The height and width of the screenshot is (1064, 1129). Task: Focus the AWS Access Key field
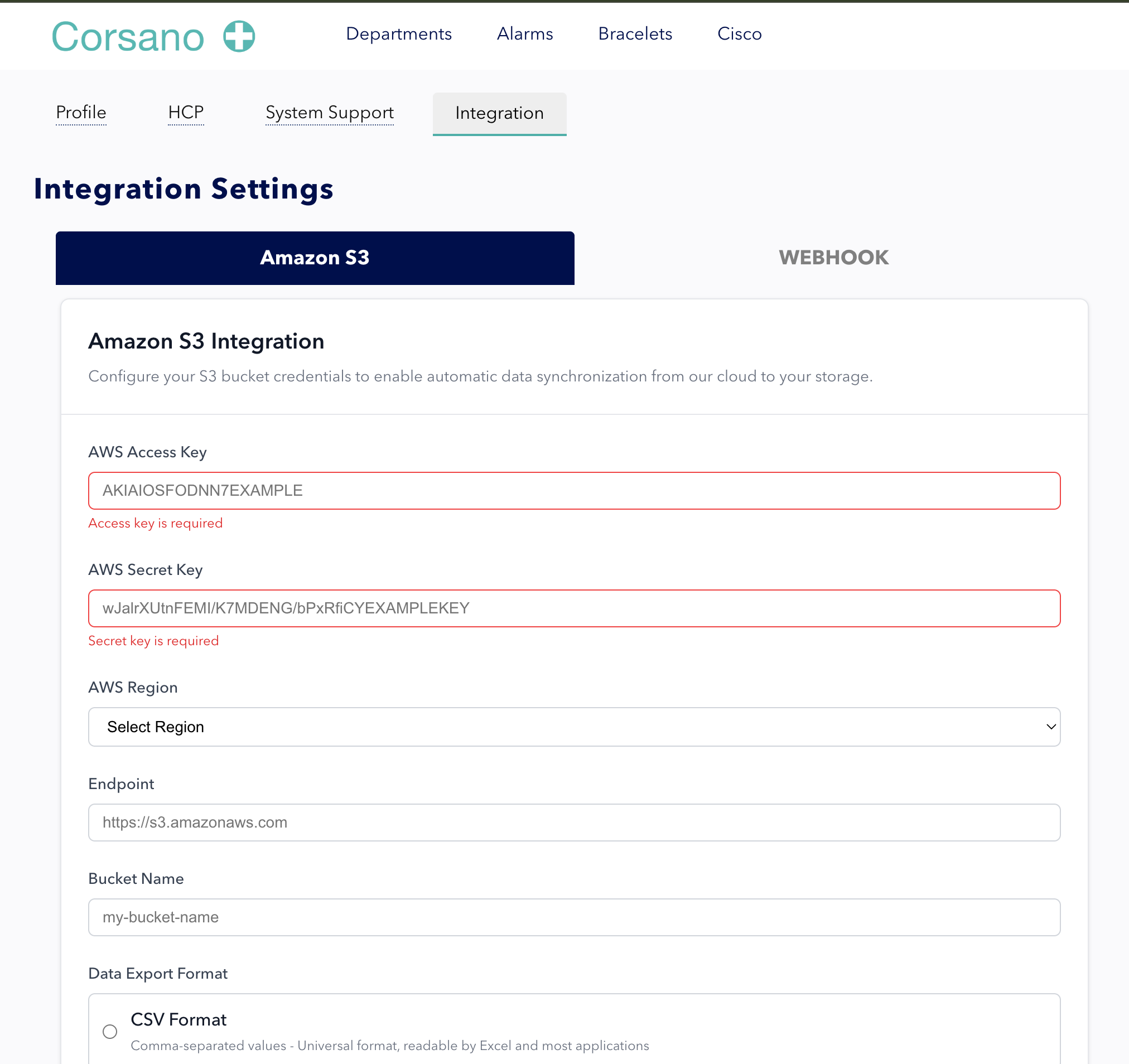pos(573,491)
